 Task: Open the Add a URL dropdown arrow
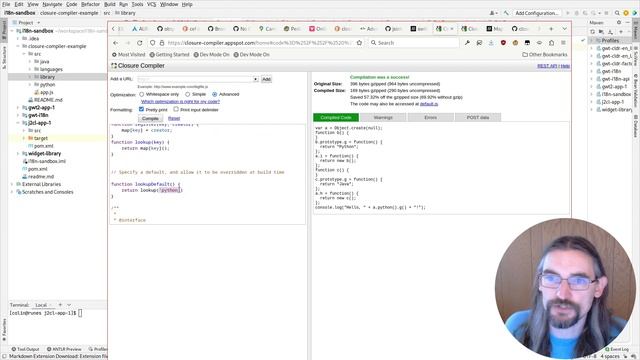pos(256,79)
